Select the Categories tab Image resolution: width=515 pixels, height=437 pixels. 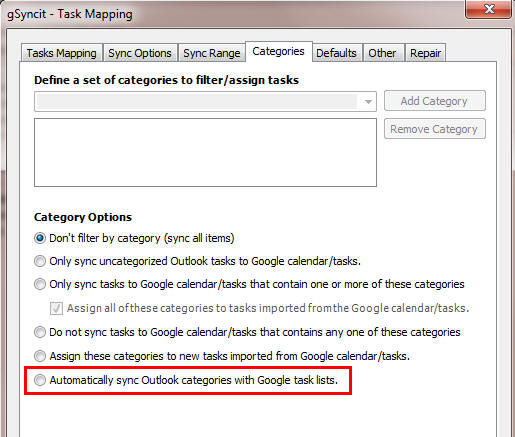[x=278, y=51]
